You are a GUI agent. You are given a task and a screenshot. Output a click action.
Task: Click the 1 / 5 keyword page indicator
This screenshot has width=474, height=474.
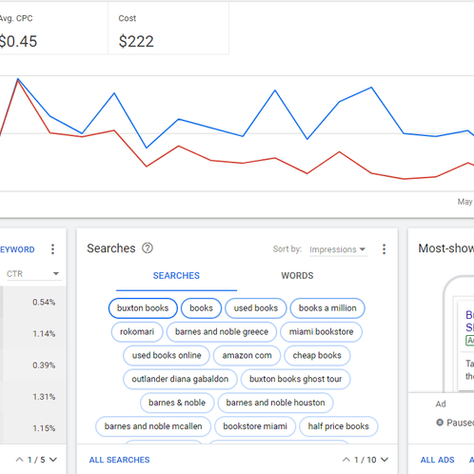pos(36,460)
